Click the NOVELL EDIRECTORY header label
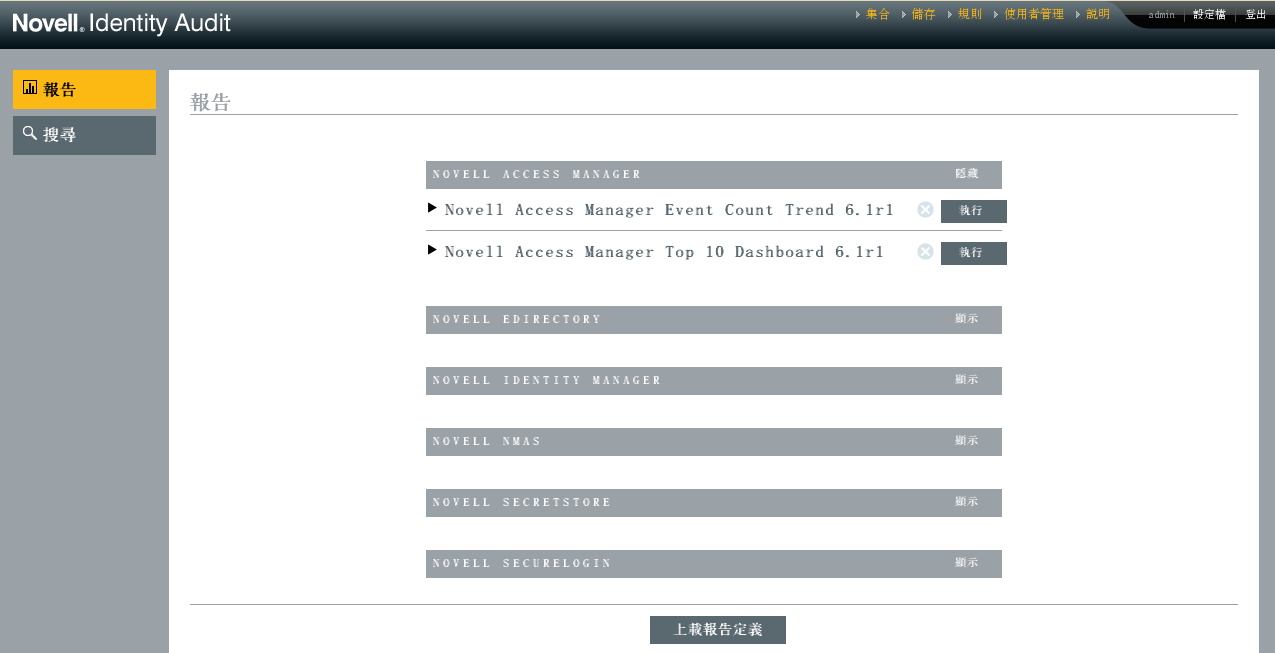Viewport: 1275px width, 653px height. [517, 320]
